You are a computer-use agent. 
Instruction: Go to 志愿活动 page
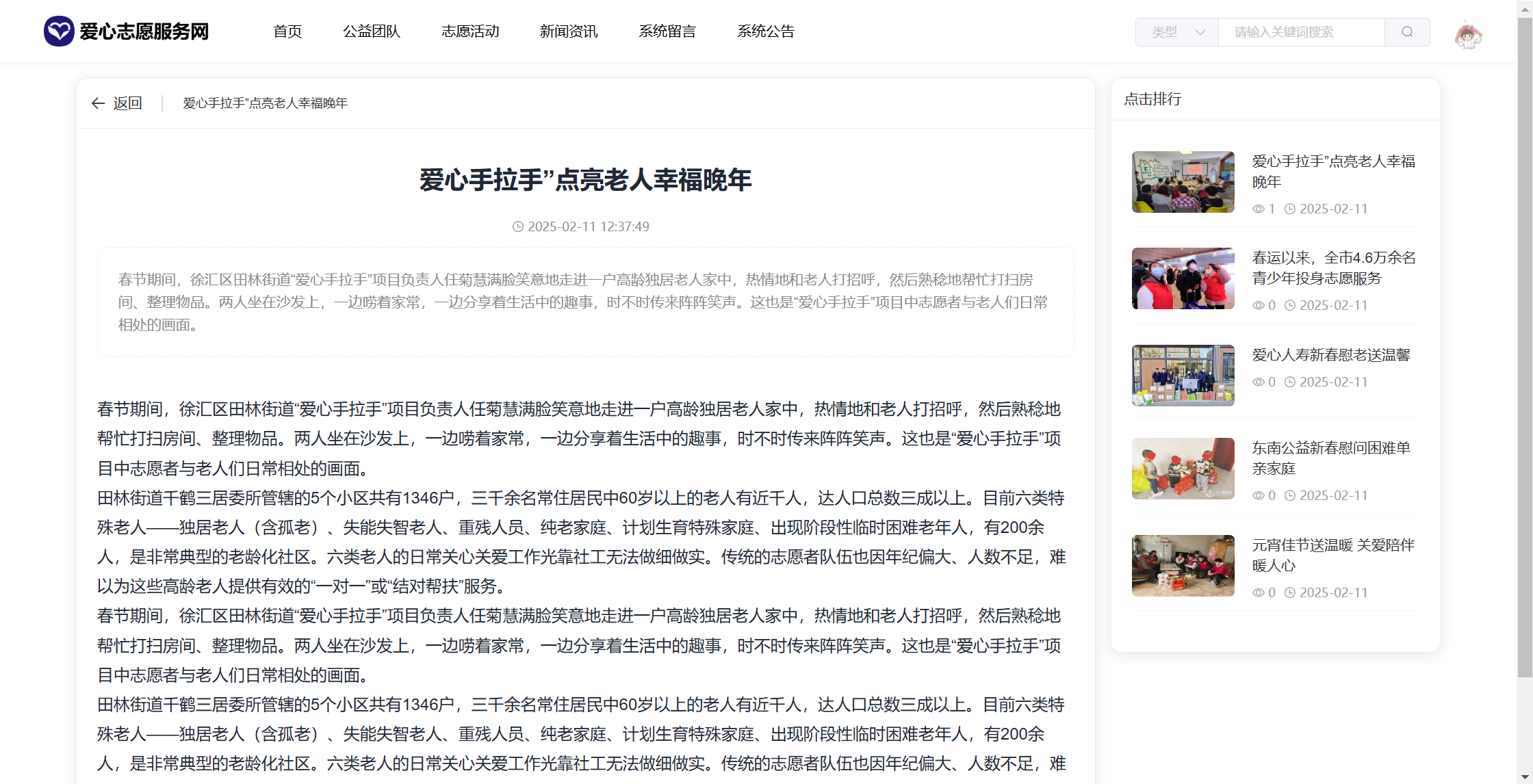(470, 31)
